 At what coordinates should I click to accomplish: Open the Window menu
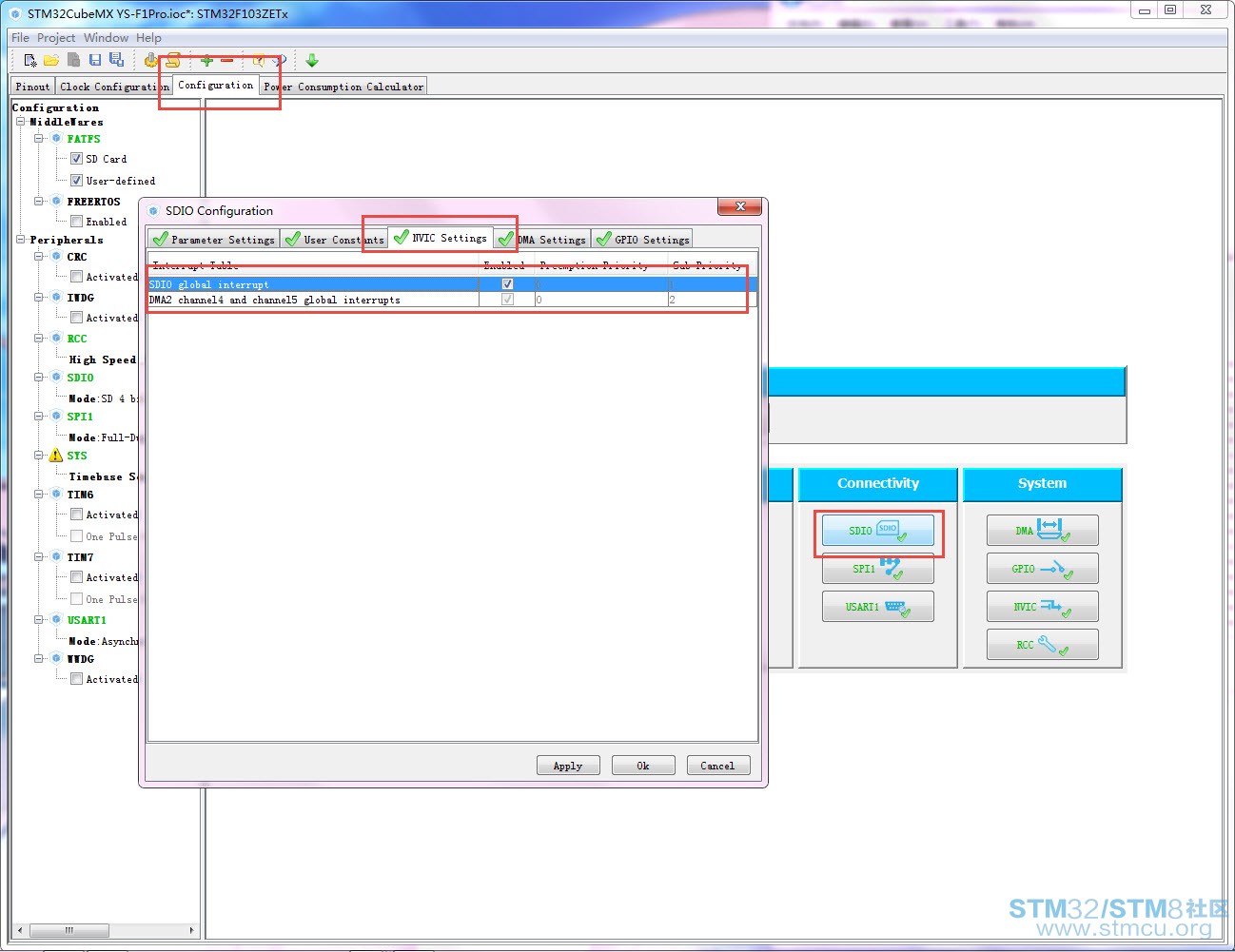pos(106,38)
